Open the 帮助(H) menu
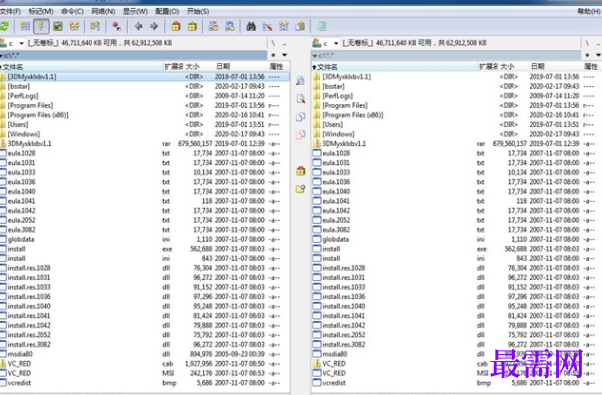 pyautogui.click(x=589, y=12)
